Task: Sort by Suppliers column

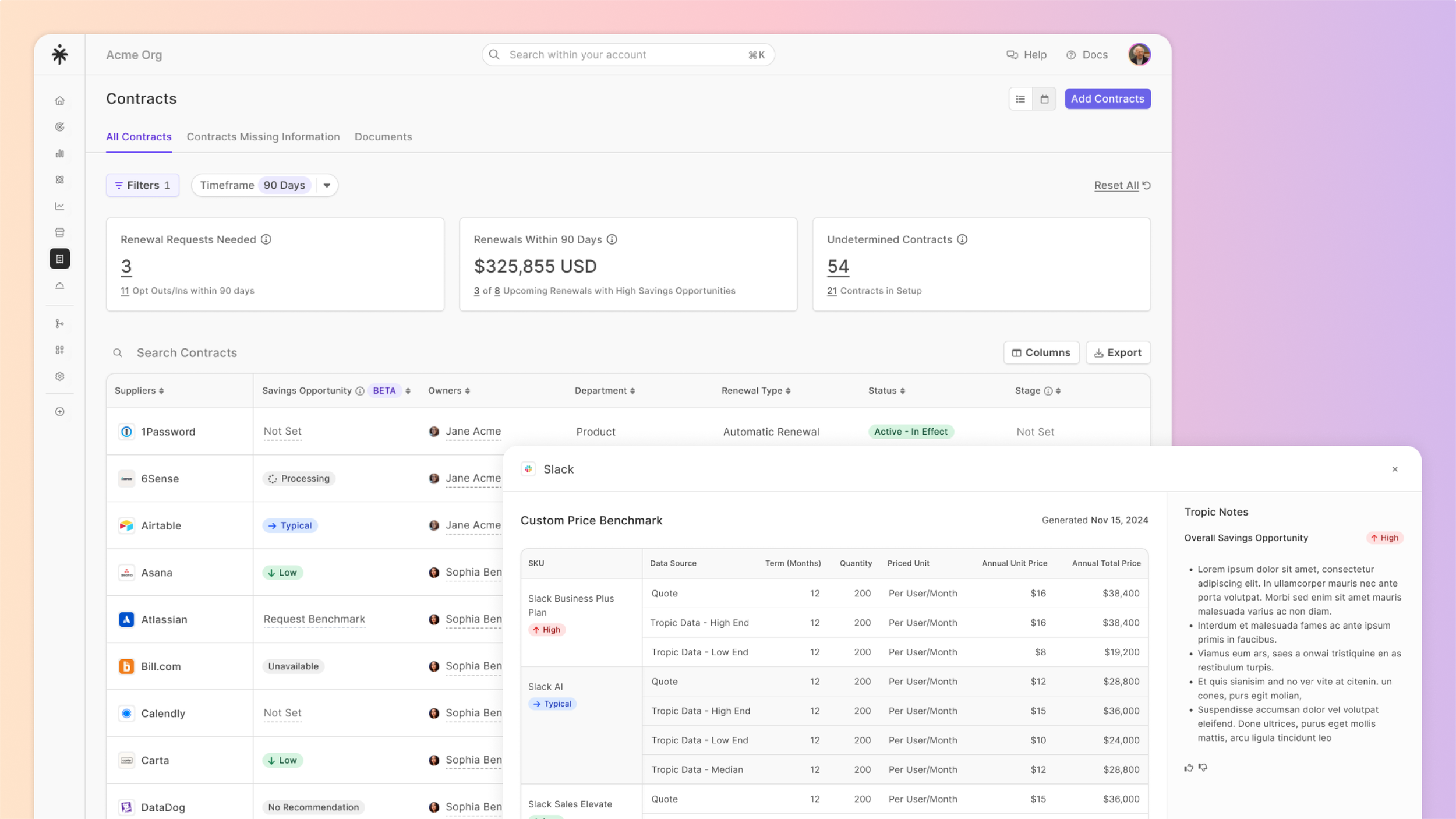Action: (x=161, y=391)
